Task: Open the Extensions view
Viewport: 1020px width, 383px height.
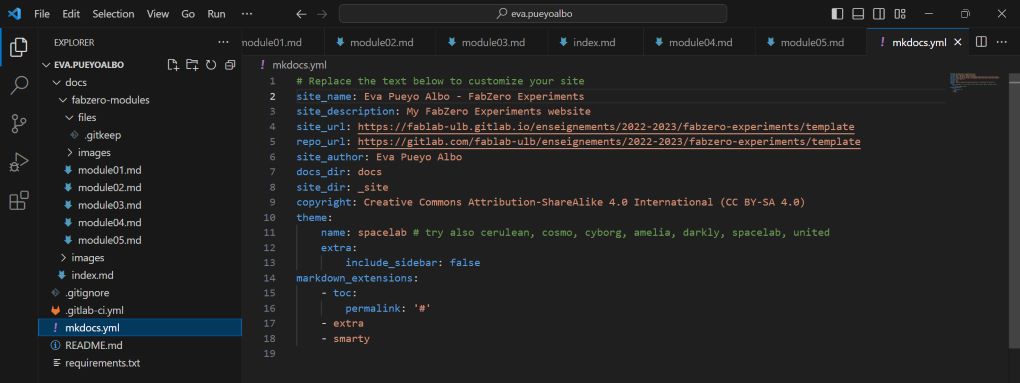Action: (x=19, y=200)
